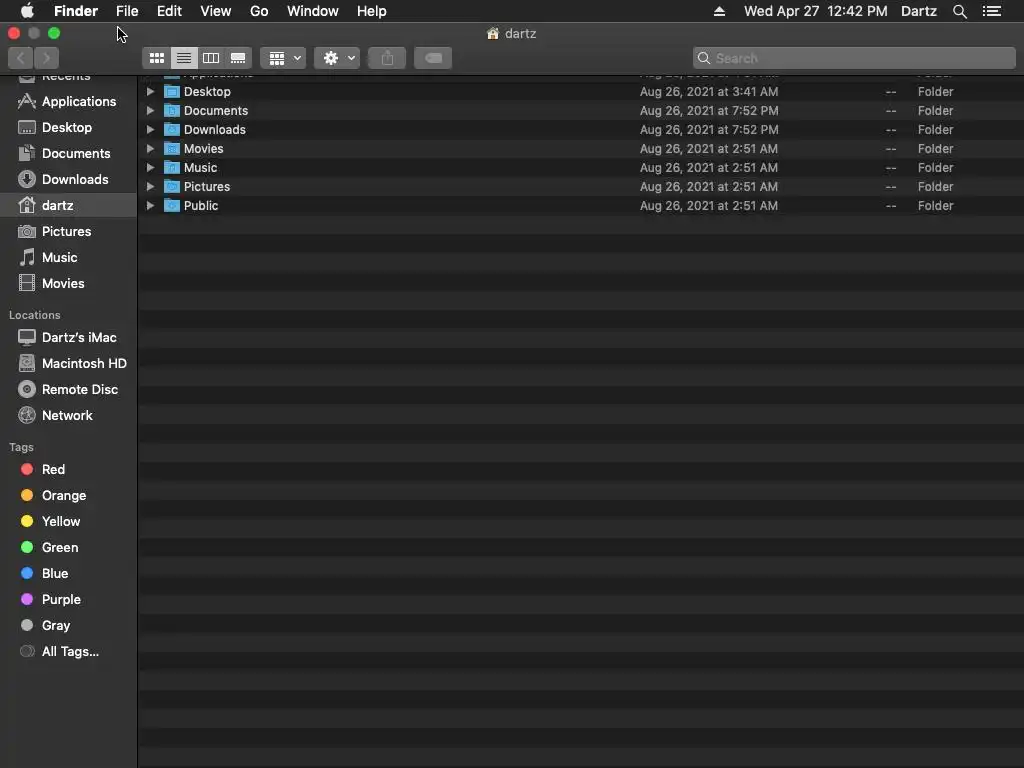Switch to column view in toolbar
Image resolution: width=1024 pixels, height=768 pixels.
(x=211, y=58)
